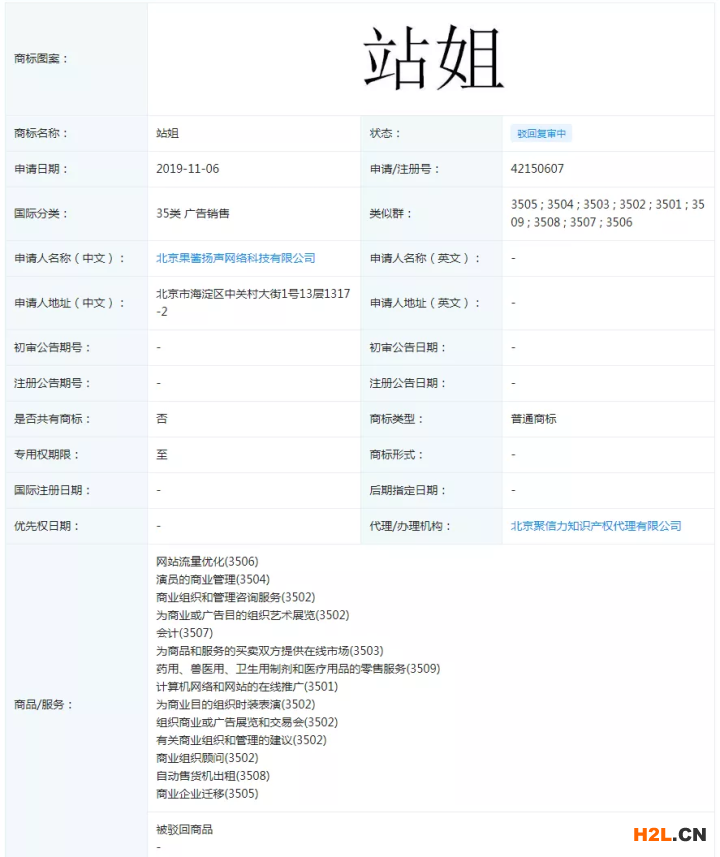Click the 商标名称 value 站姐
The height and width of the screenshot is (857, 720).
(168, 133)
